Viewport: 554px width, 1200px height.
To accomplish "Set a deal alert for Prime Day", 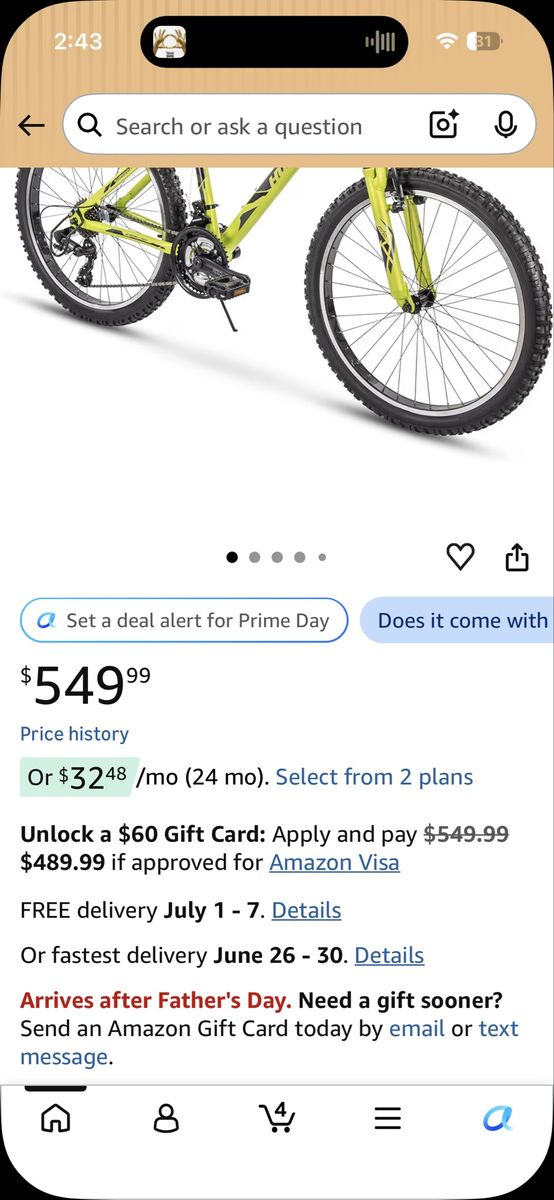I will coord(184,620).
